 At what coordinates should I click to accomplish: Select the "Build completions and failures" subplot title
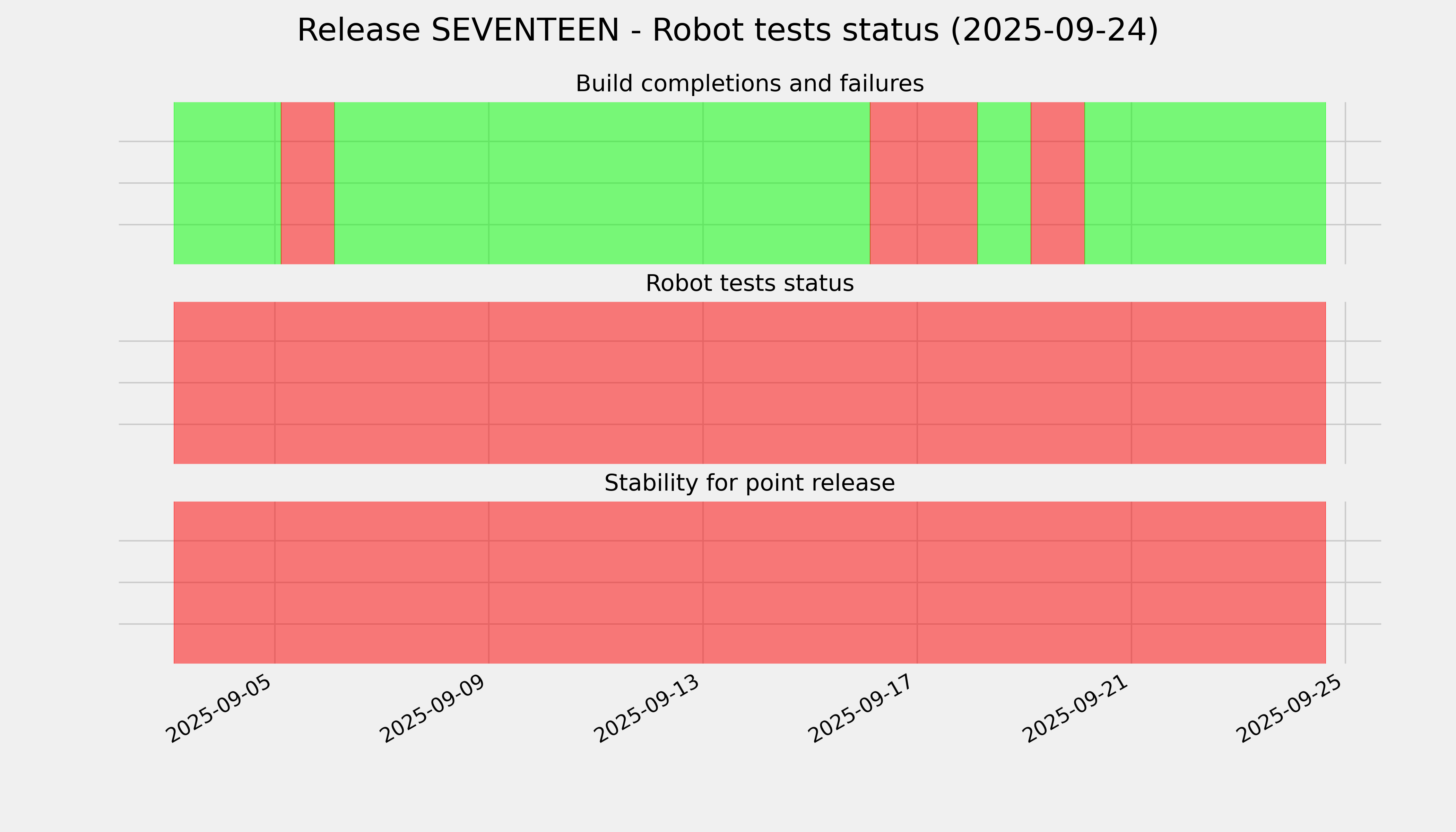pos(749,84)
